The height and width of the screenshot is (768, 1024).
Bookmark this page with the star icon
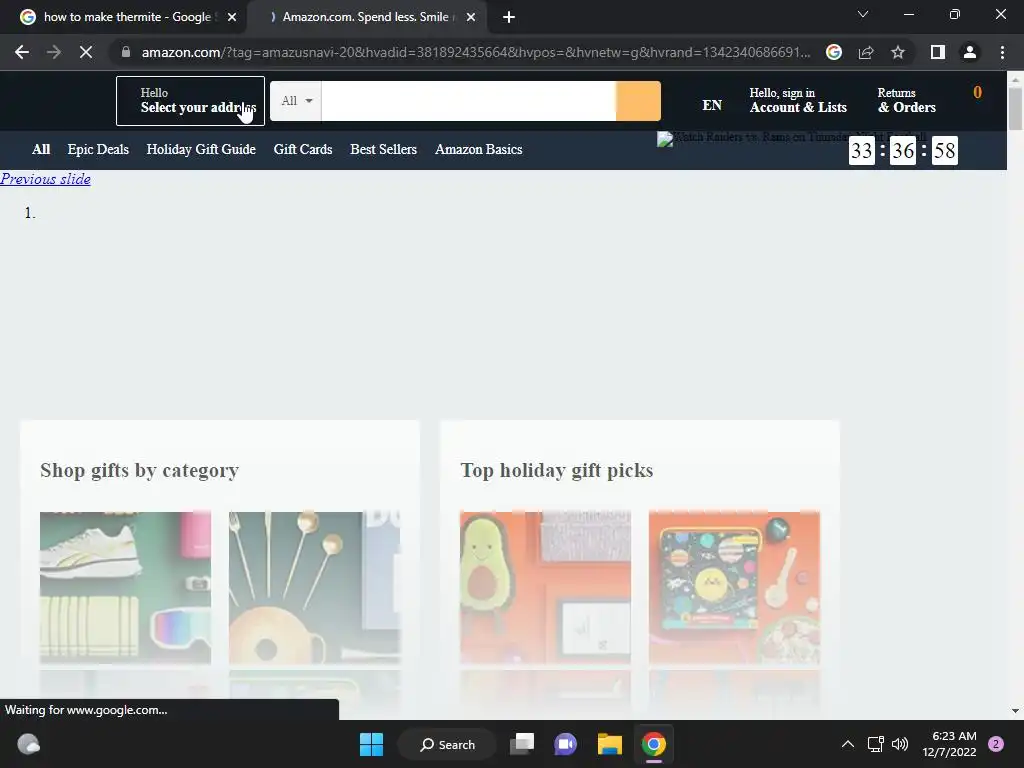point(898,52)
